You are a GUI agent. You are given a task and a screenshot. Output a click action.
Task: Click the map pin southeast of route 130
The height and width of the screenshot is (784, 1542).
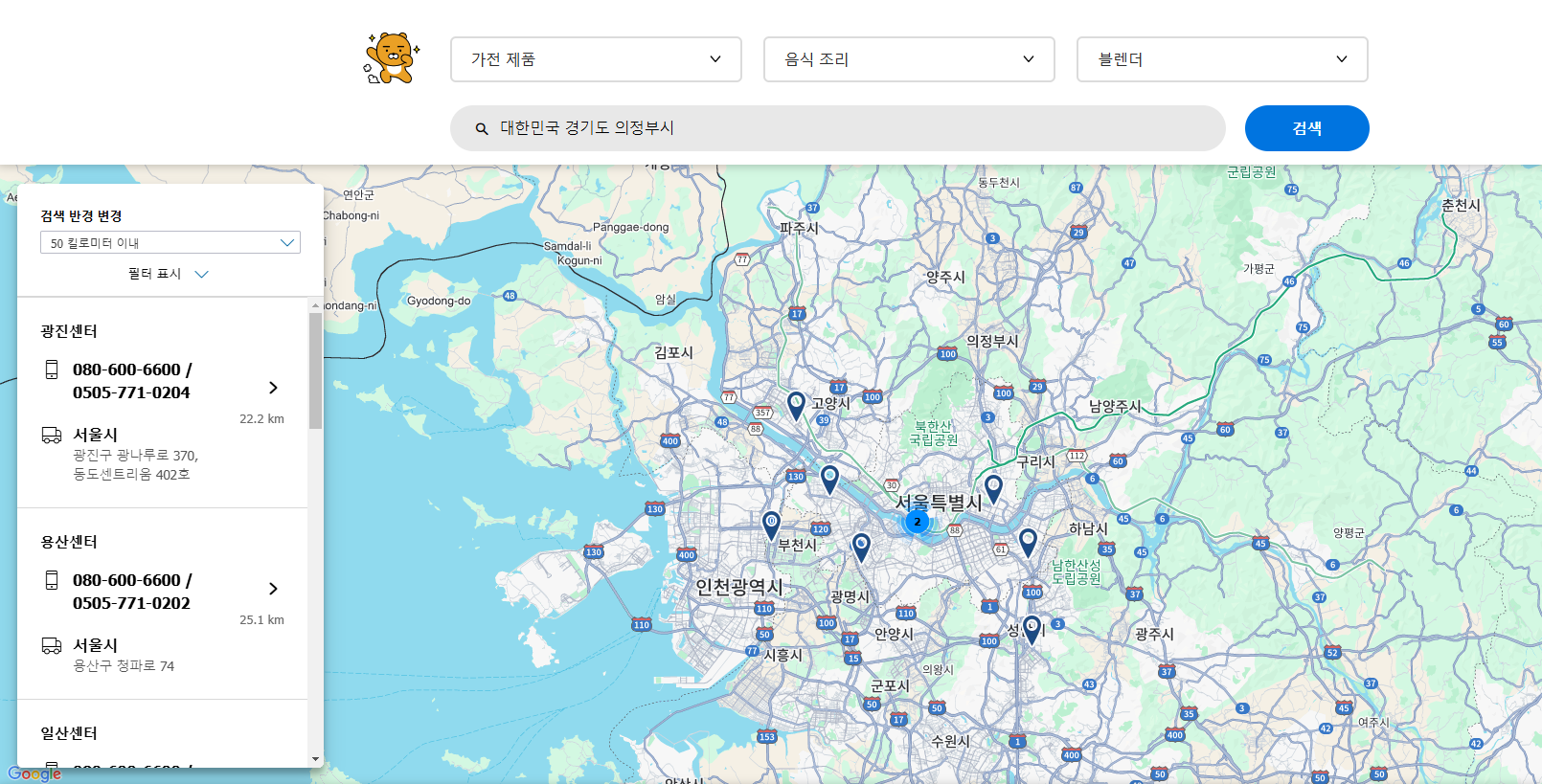point(829,480)
